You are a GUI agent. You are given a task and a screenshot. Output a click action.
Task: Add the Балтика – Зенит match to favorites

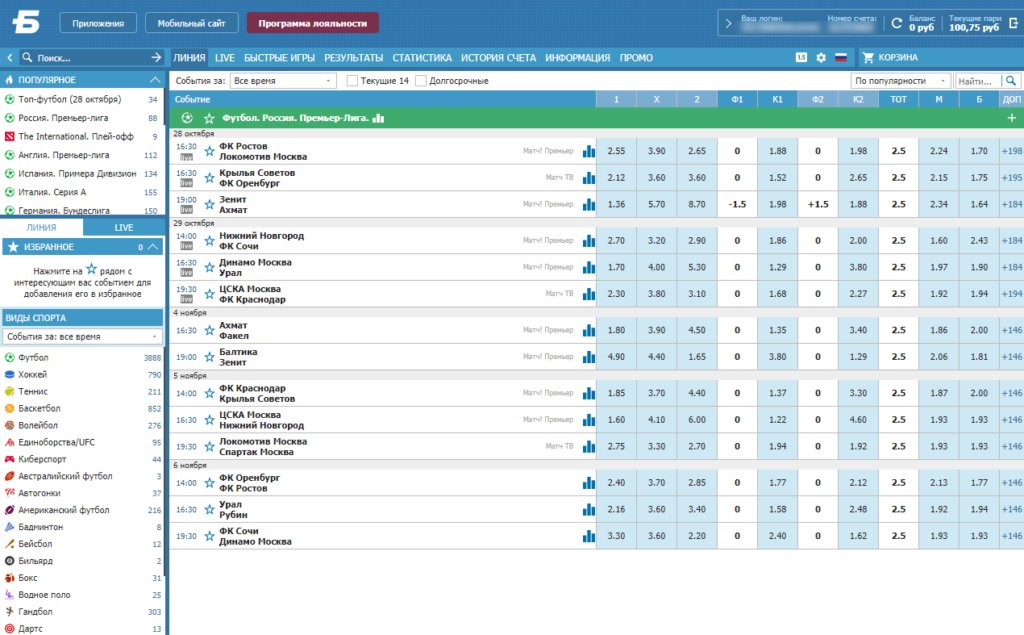tap(209, 357)
